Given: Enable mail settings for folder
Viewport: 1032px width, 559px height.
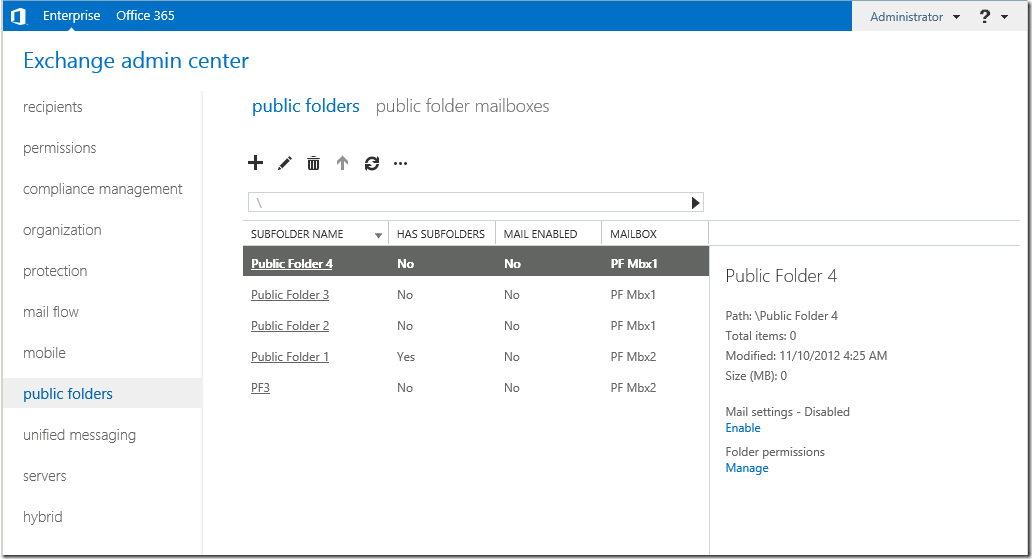Looking at the screenshot, I should (742, 428).
